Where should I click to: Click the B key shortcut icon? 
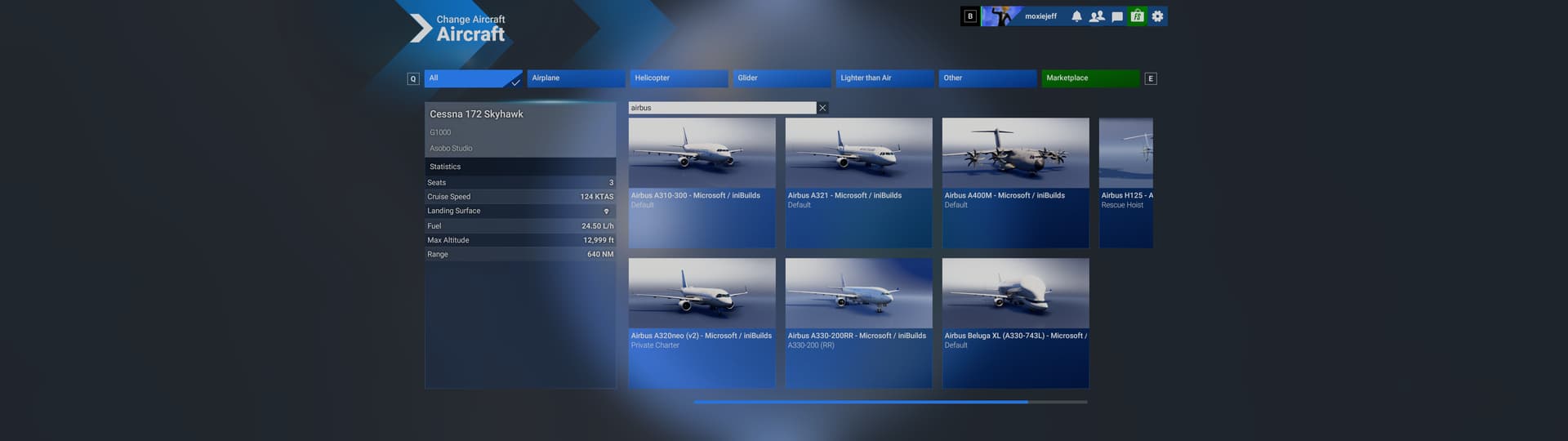tap(970, 16)
